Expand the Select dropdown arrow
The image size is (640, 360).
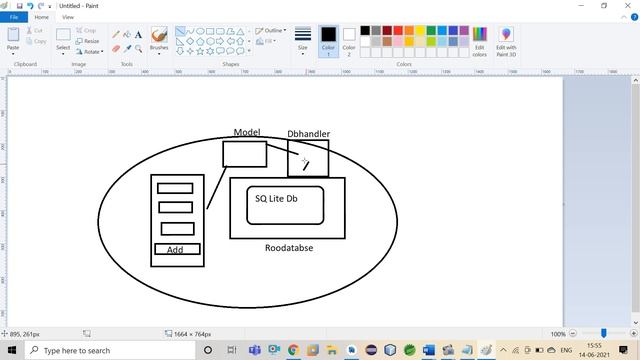point(63,54)
